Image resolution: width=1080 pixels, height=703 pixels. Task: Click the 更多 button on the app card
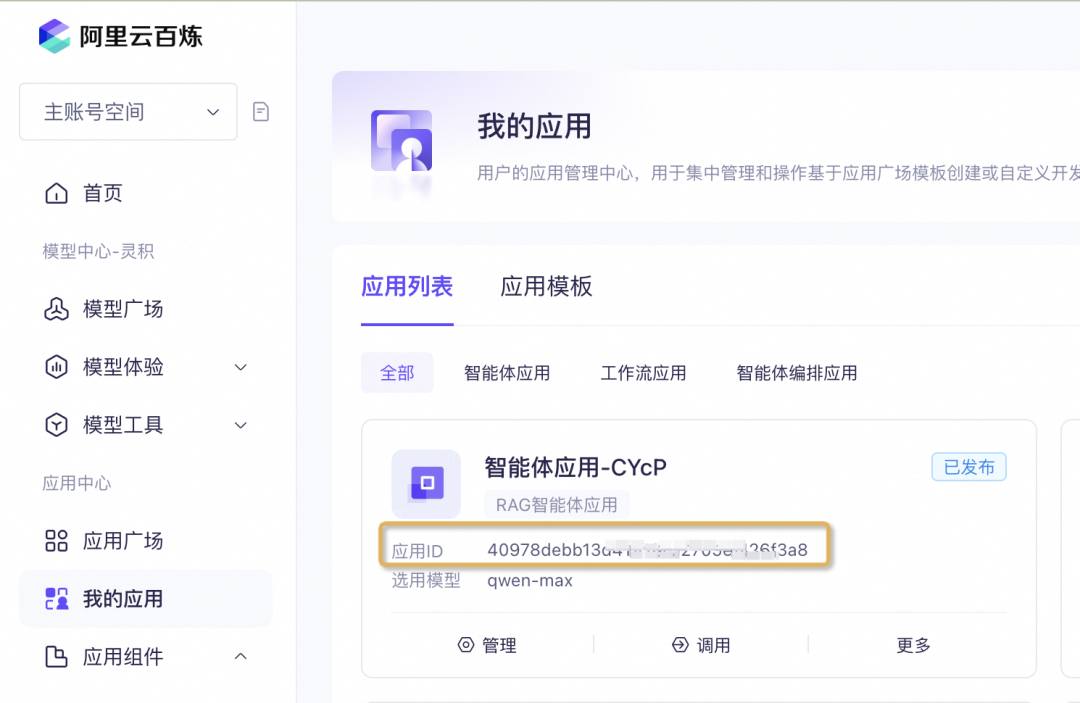pos(913,645)
